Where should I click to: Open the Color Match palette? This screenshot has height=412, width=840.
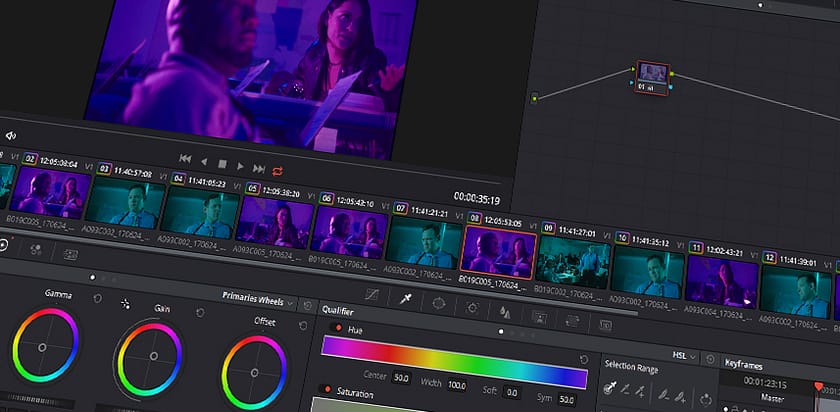coord(36,249)
